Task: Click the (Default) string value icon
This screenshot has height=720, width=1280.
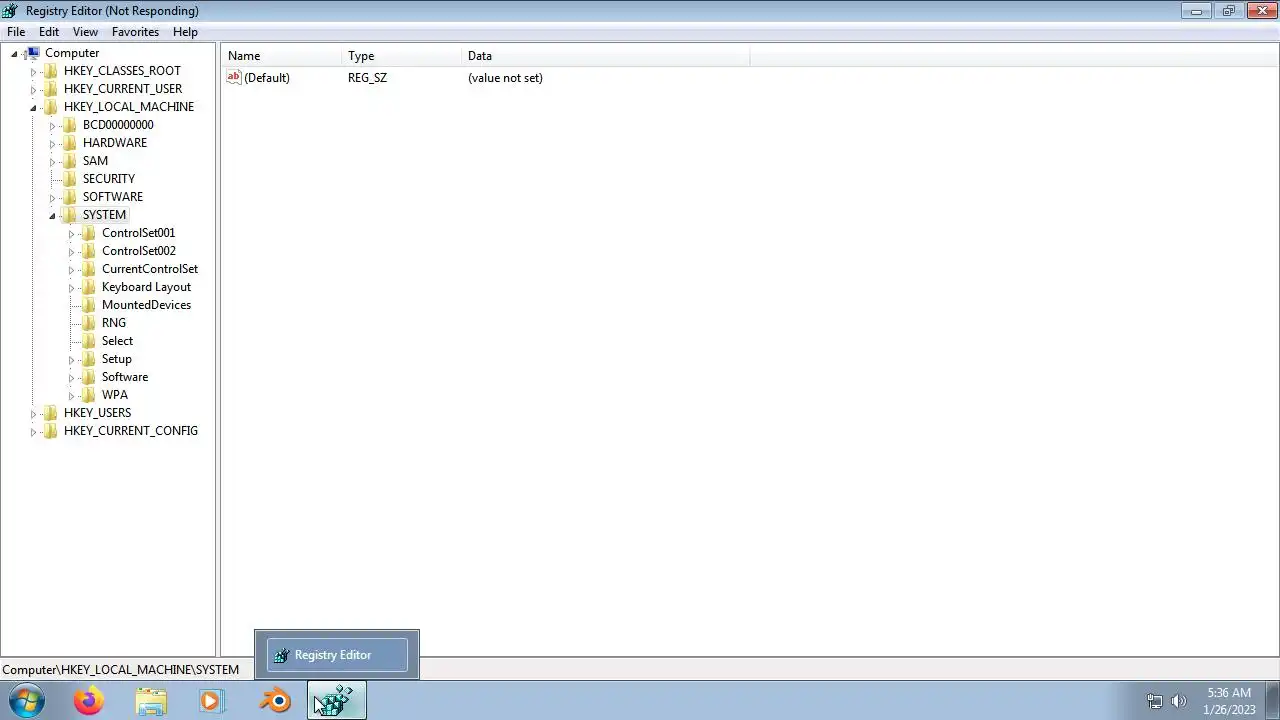Action: [x=234, y=77]
